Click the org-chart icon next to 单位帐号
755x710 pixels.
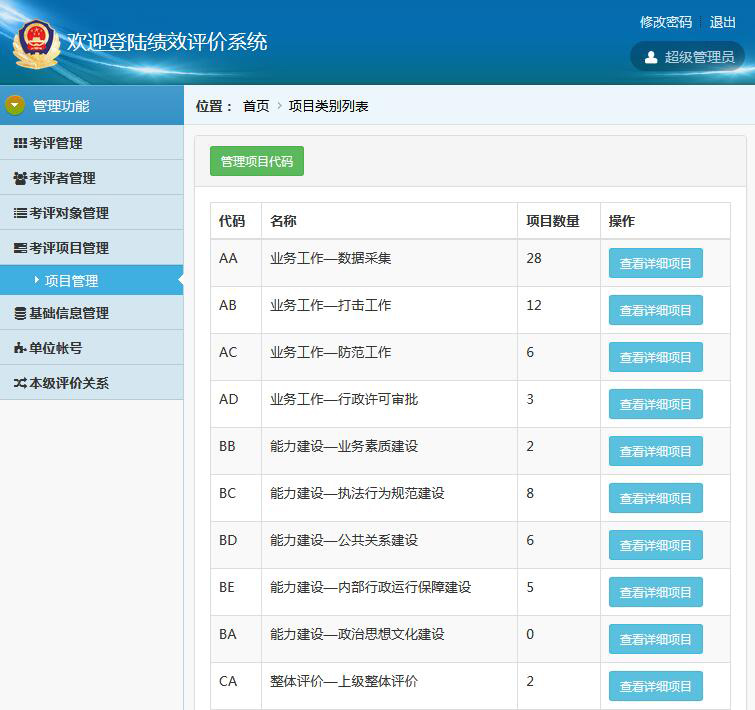click(20, 348)
